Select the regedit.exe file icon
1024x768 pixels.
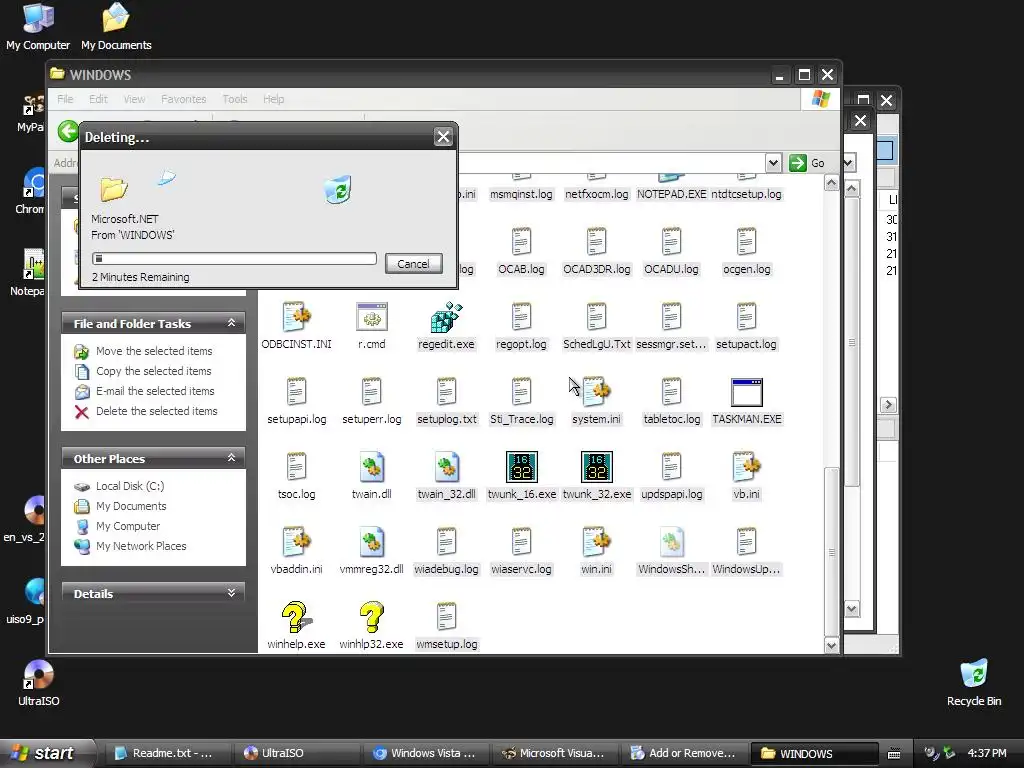tap(446, 317)
